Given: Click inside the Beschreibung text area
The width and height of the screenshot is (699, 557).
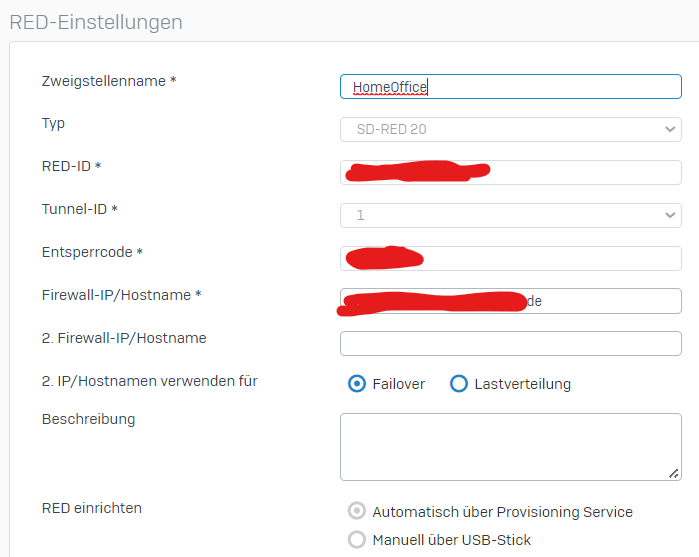Looking at the screenshot, I should tap(510, 447).
